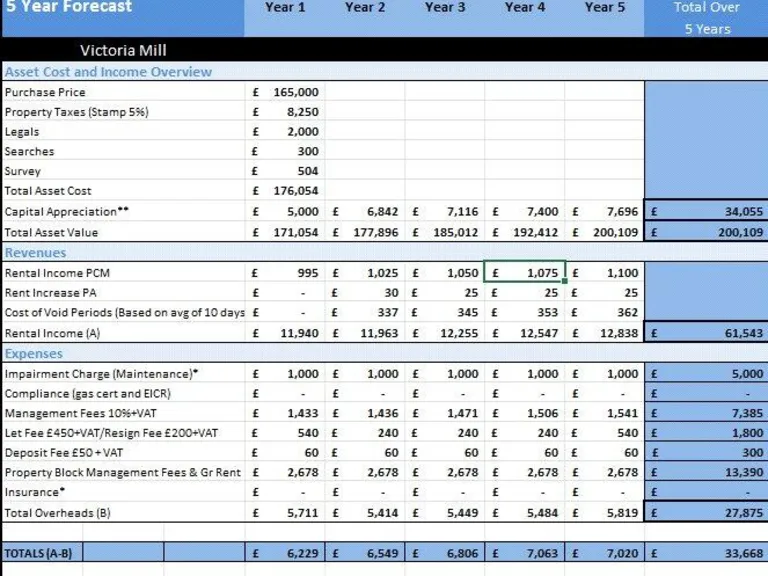768x576 pixels.
Task: Select the Year 4 Rental Income PCM cell
Action: tap(524, 273)
